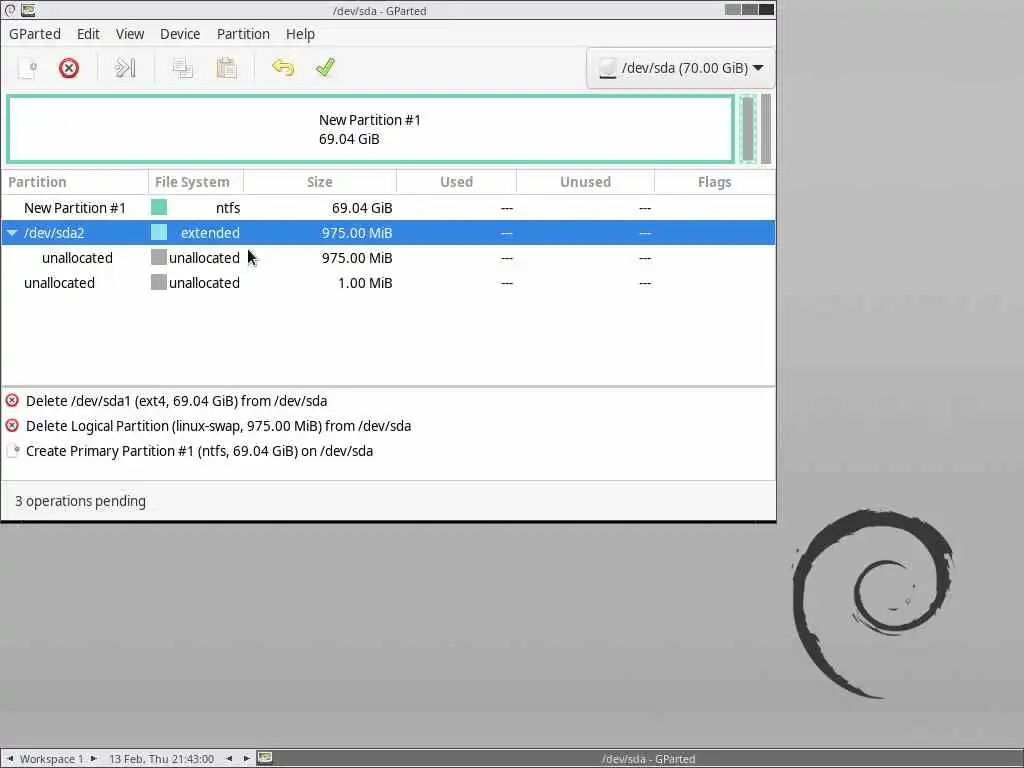Screen dimensions: 1024x768
Task: Click the File System column header
Action: [195, 182]
